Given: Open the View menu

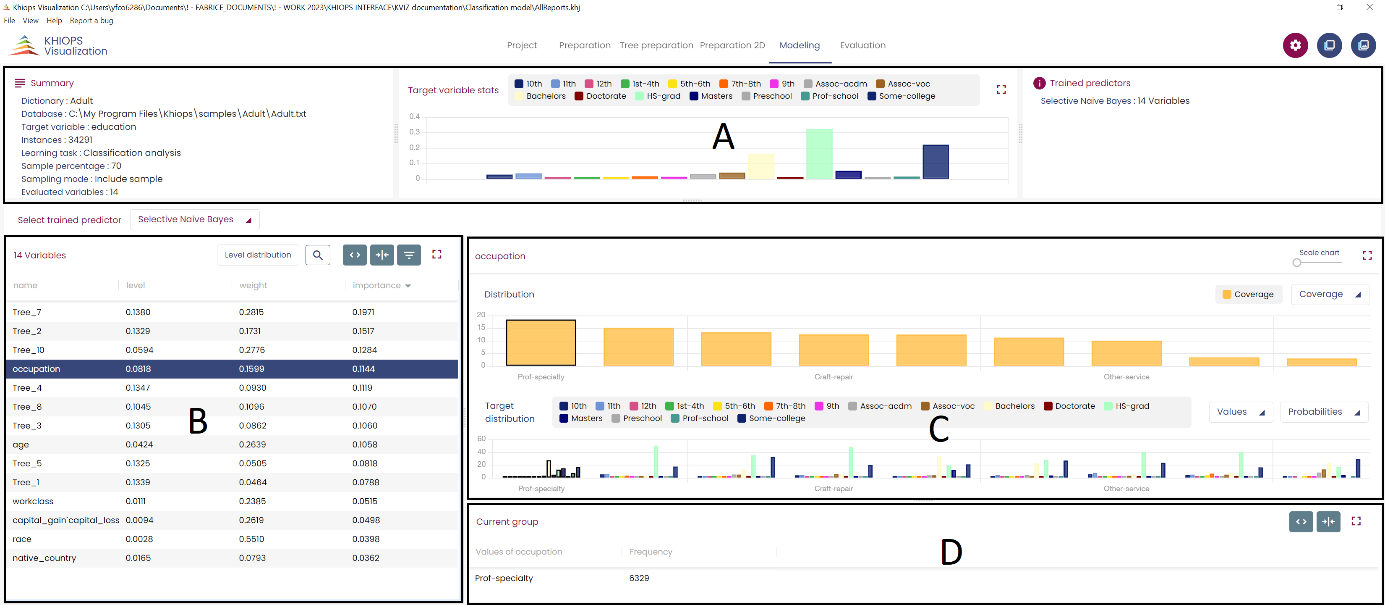Looking at the screenshot, I should point(31,20).
